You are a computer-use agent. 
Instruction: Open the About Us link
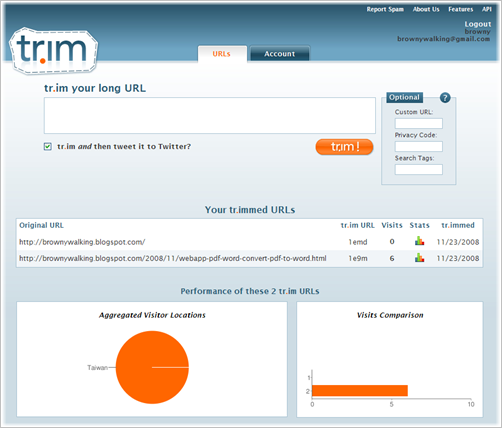pyautogui.click(x=426, y=9)
